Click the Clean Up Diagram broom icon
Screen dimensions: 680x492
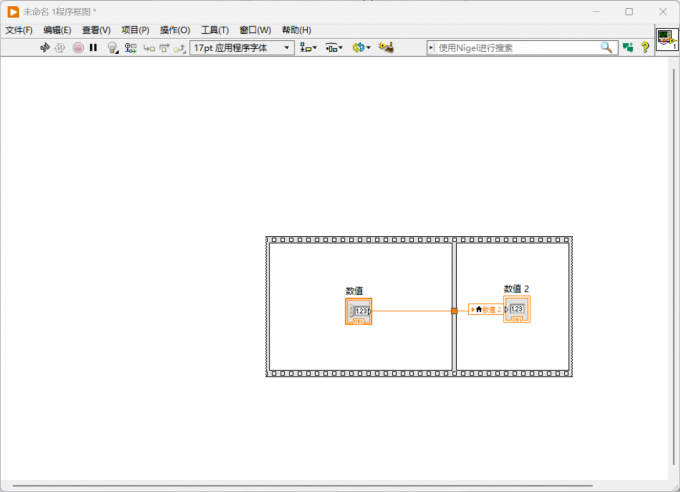pyautogui.click(x=386, y=47)
